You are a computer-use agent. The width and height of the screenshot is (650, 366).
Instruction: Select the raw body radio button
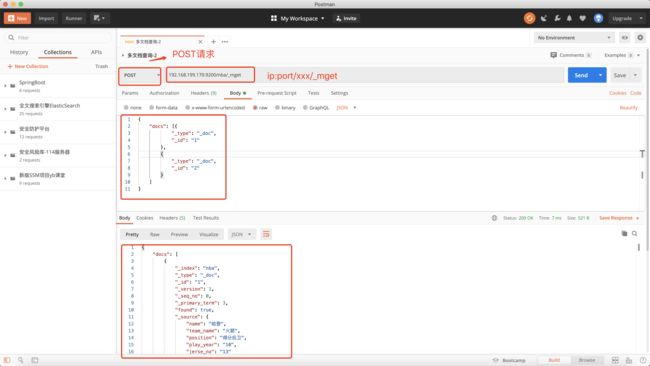click(255, 108)
